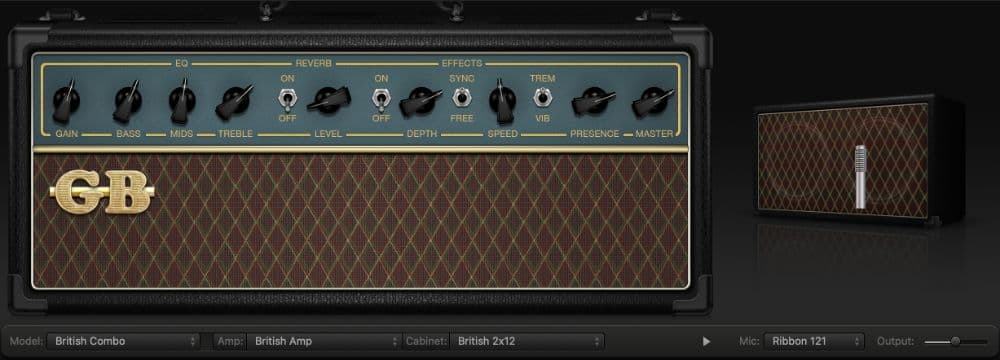This screenshot has height=360, width=1000.
Task: Click the PRESENCE label
Action: pos(594,134)
